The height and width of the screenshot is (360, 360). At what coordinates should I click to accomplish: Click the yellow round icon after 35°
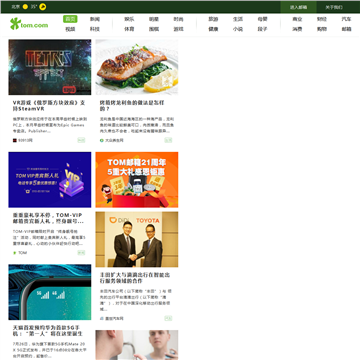[x=42, y=7]
